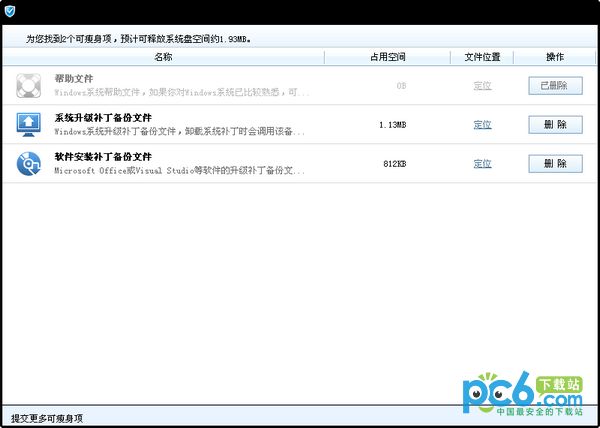Select the 软件安装补丁备份文件 row title
Screen dimensions: 600x428
click(103, 157)
